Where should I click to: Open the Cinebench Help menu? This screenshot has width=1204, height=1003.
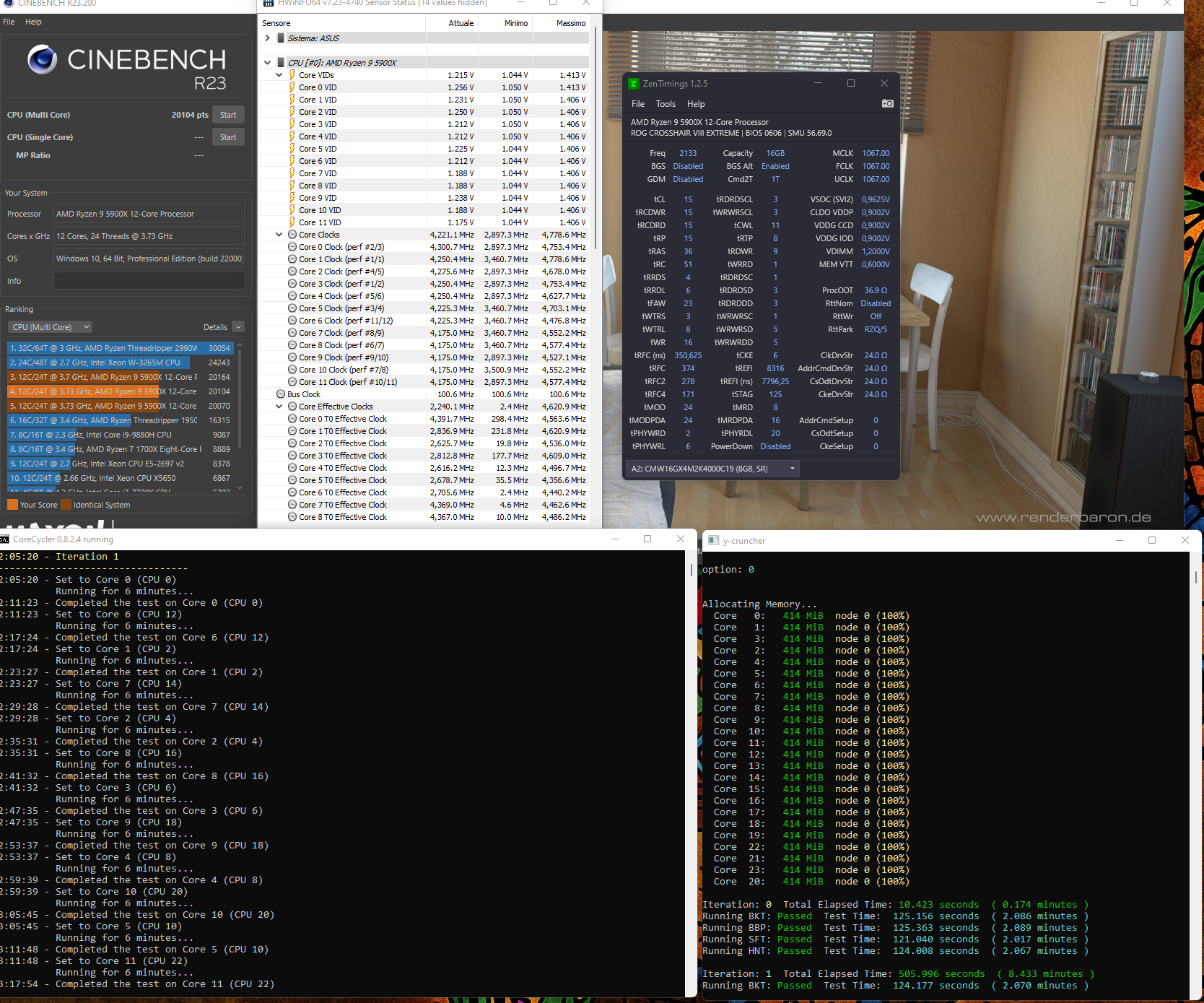point(33,22)
